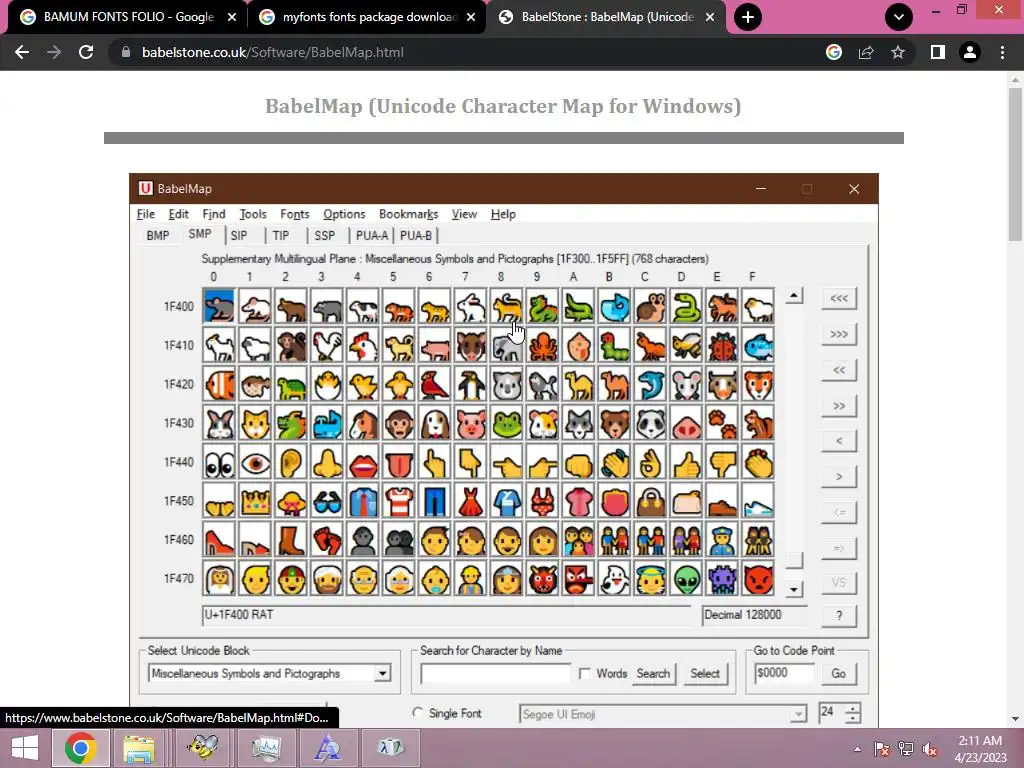Switch to the BMP plane tab
This screenshot has height=768, width=1024.
coord(158,236)
